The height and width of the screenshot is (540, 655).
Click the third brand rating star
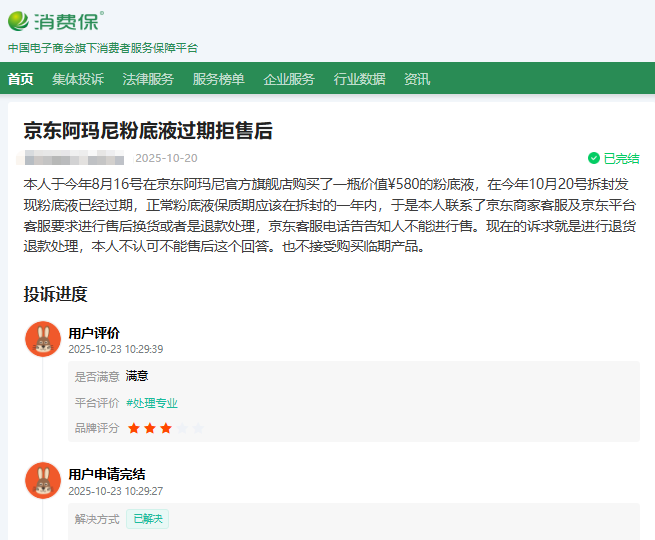(x=166, y=428)
